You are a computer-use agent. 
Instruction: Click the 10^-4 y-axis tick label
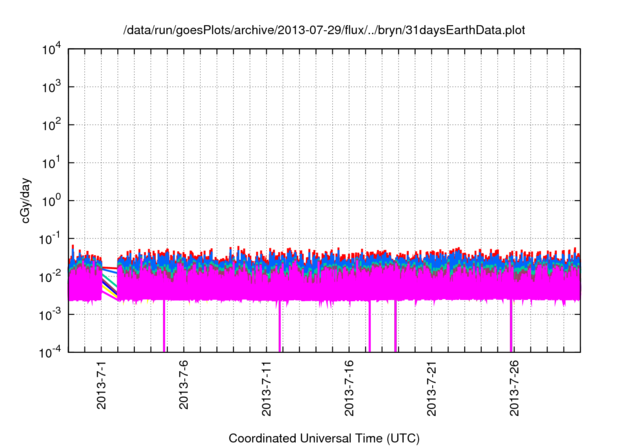[x=50, y=352]
